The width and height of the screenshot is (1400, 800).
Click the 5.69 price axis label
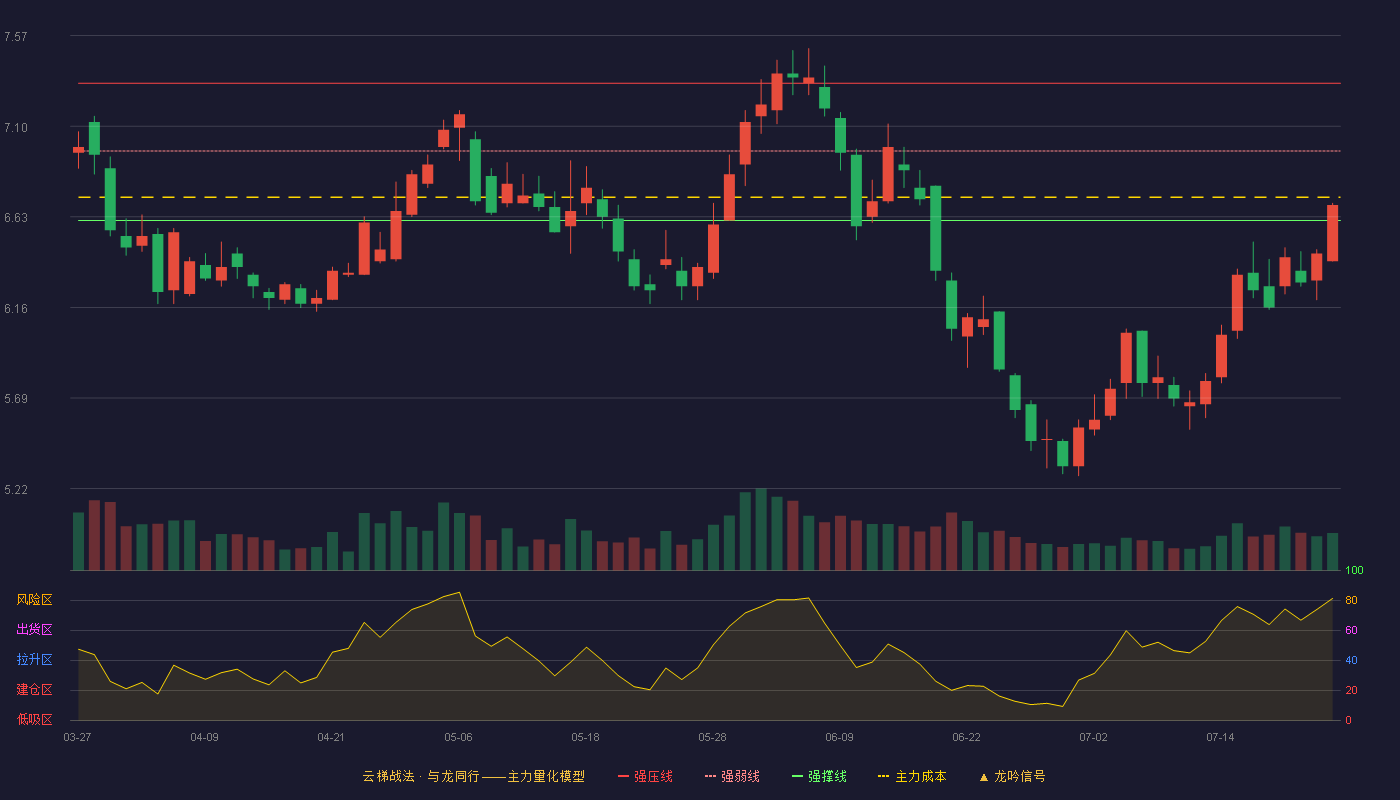16,399
